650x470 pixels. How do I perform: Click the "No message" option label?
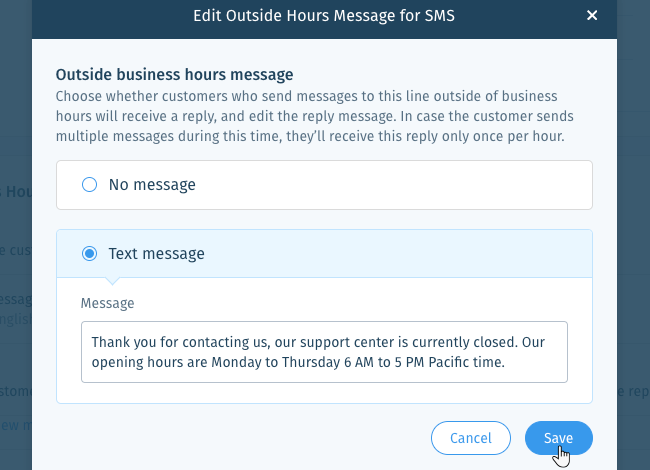[152, 184]
